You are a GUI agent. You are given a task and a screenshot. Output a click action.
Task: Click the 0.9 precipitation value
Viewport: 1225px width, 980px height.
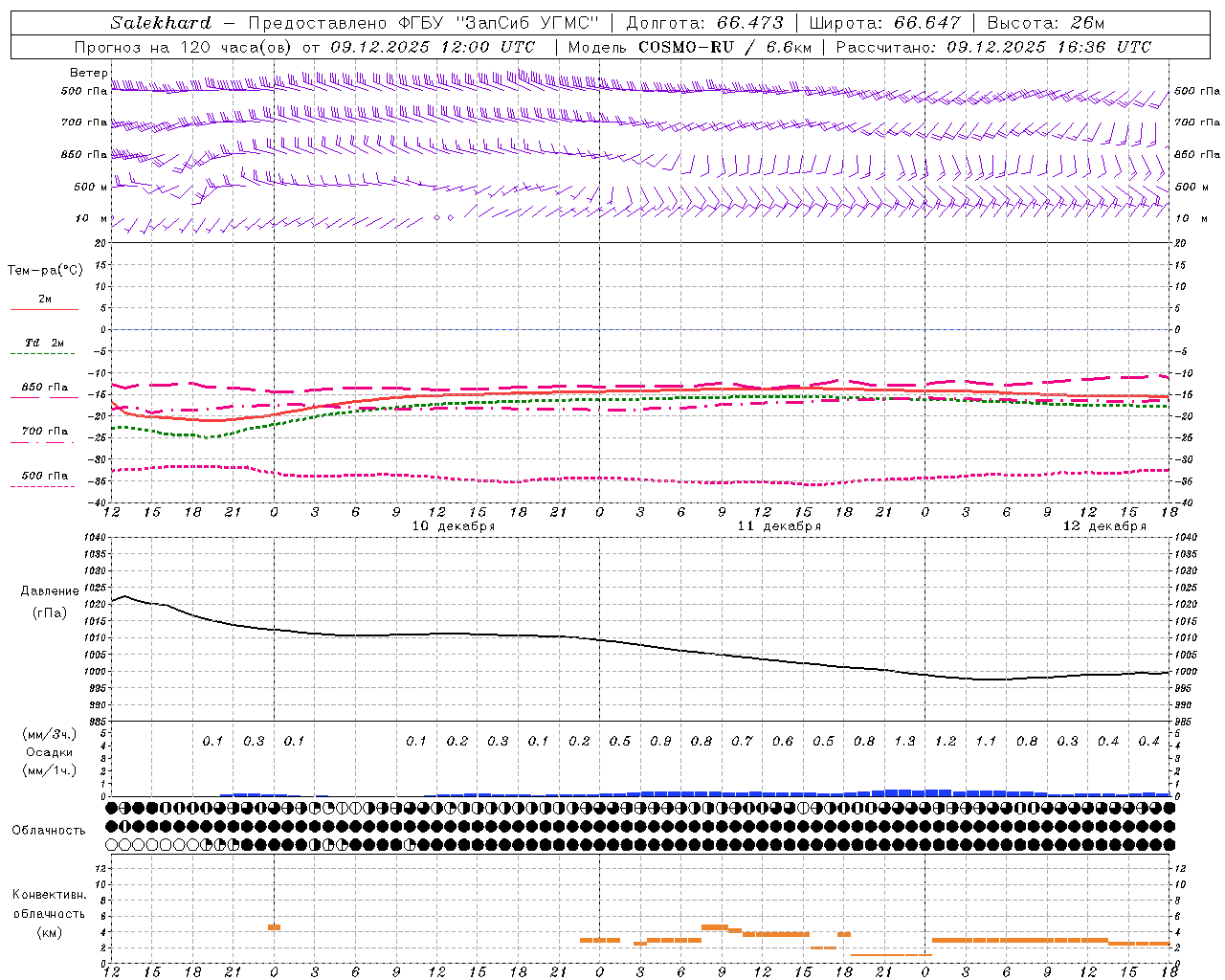click(x=660, y=741)
